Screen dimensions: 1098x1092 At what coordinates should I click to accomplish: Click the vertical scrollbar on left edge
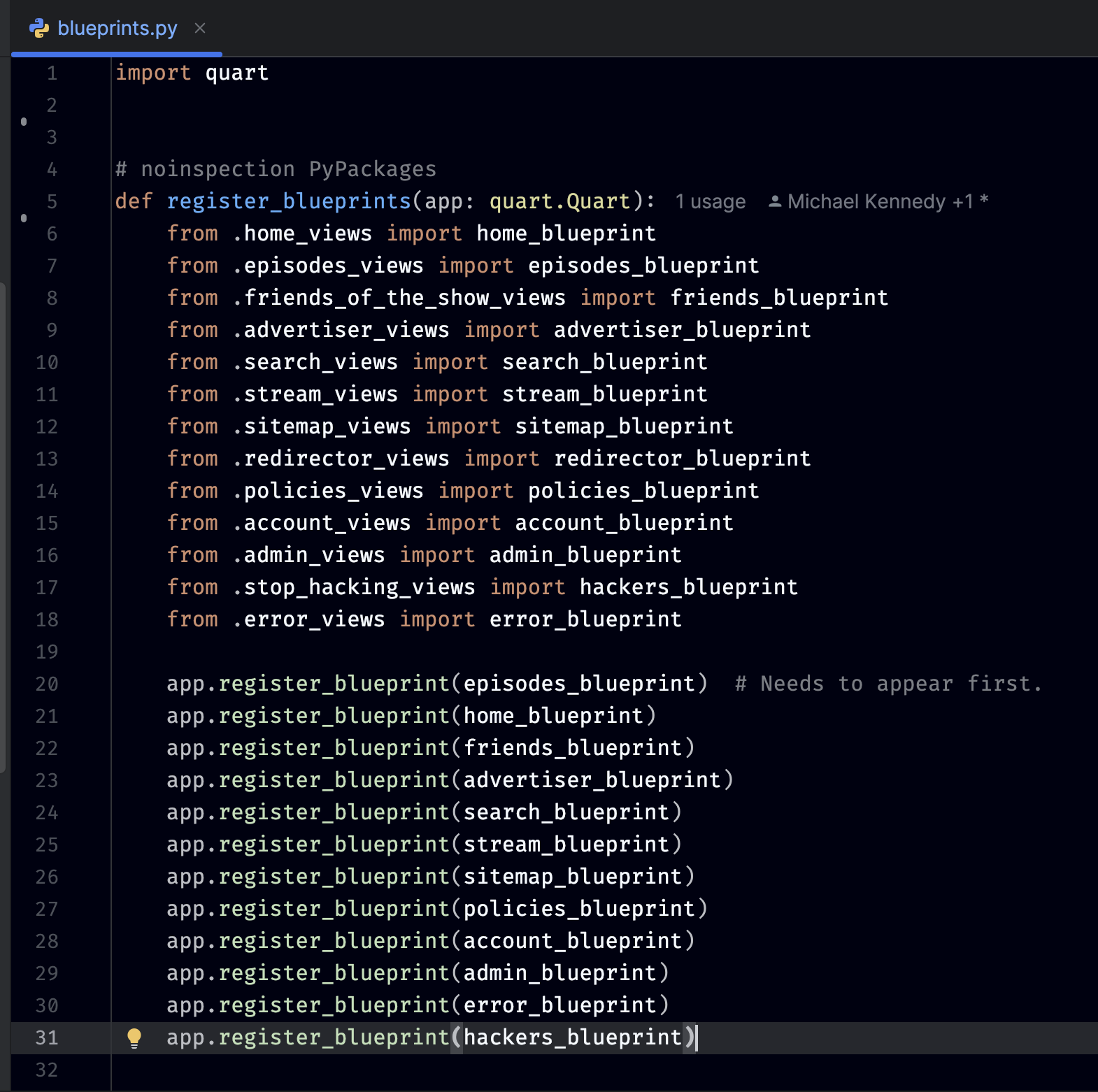click(x=3, y=524)
